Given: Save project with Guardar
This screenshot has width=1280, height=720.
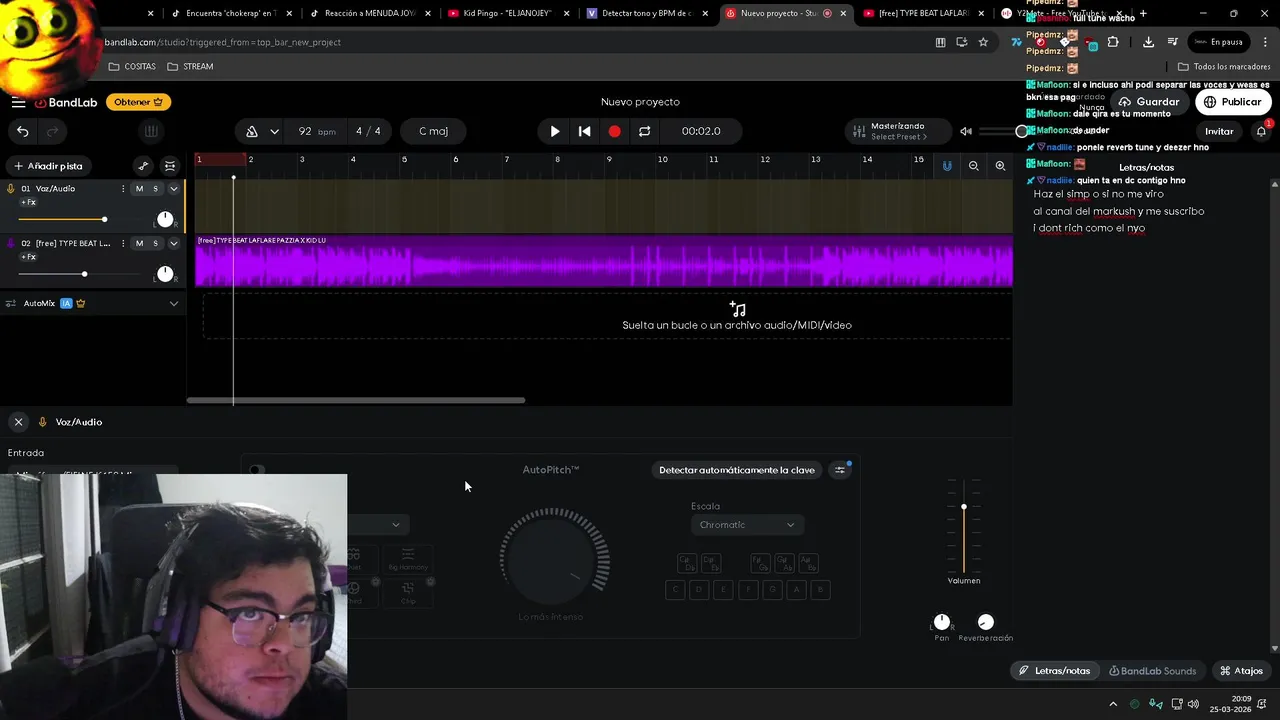Looking at the screenshot, I should [x=1148, y=102].
